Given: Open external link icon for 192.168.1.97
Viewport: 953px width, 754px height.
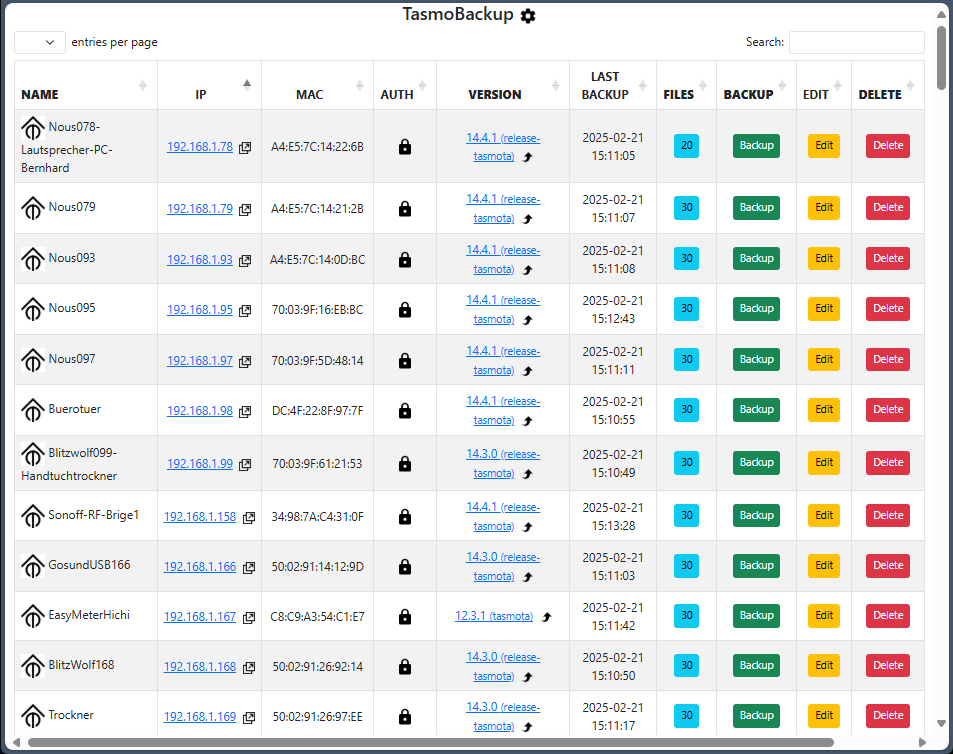Looking at the screenshot, I should [245, 362].
